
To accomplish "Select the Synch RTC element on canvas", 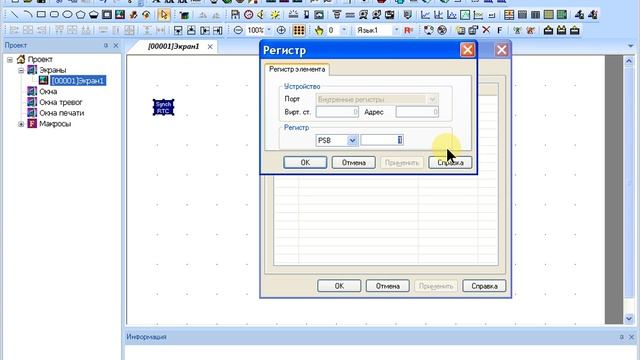I will 163,107.
